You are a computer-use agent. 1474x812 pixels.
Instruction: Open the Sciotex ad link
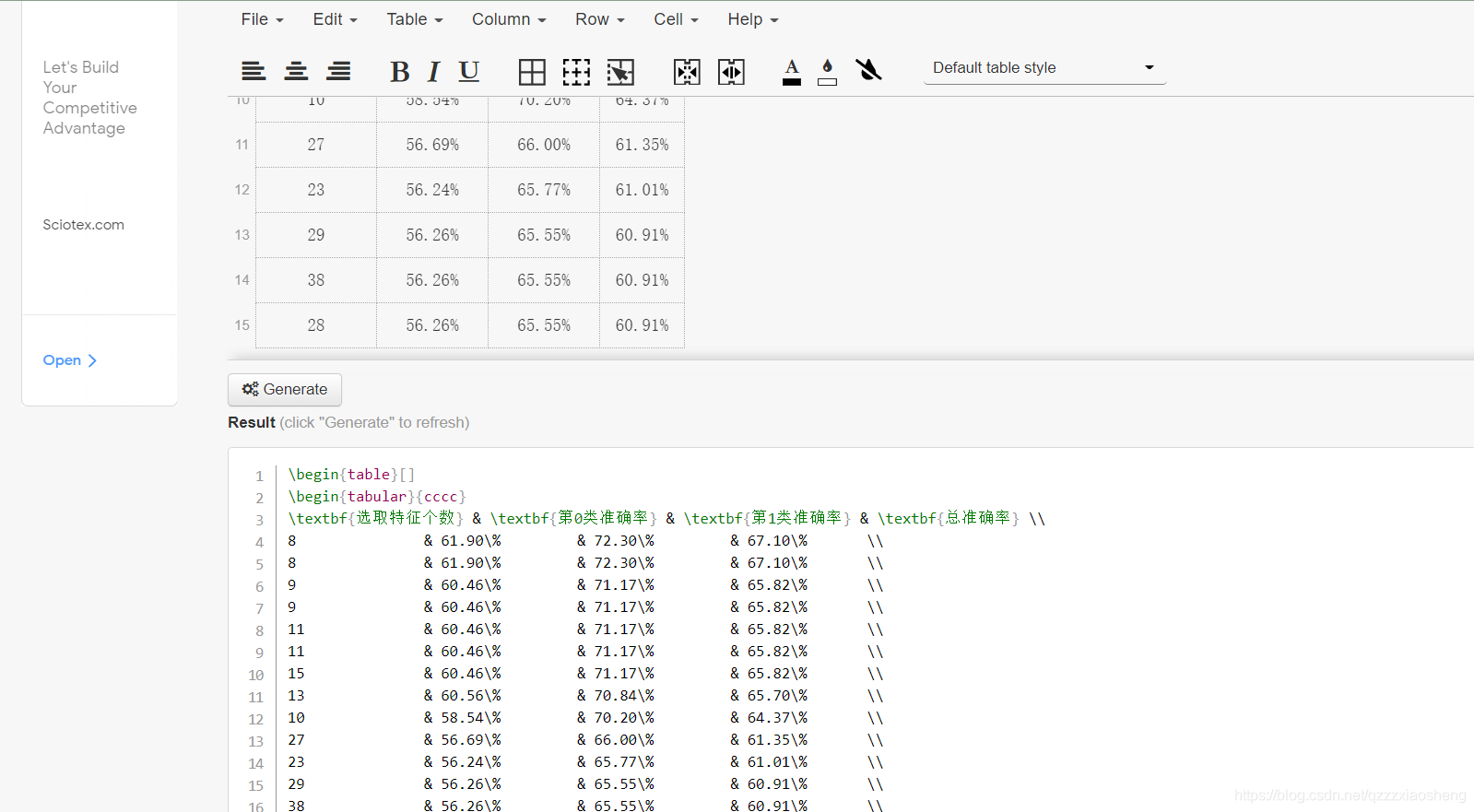click(70, 360)
